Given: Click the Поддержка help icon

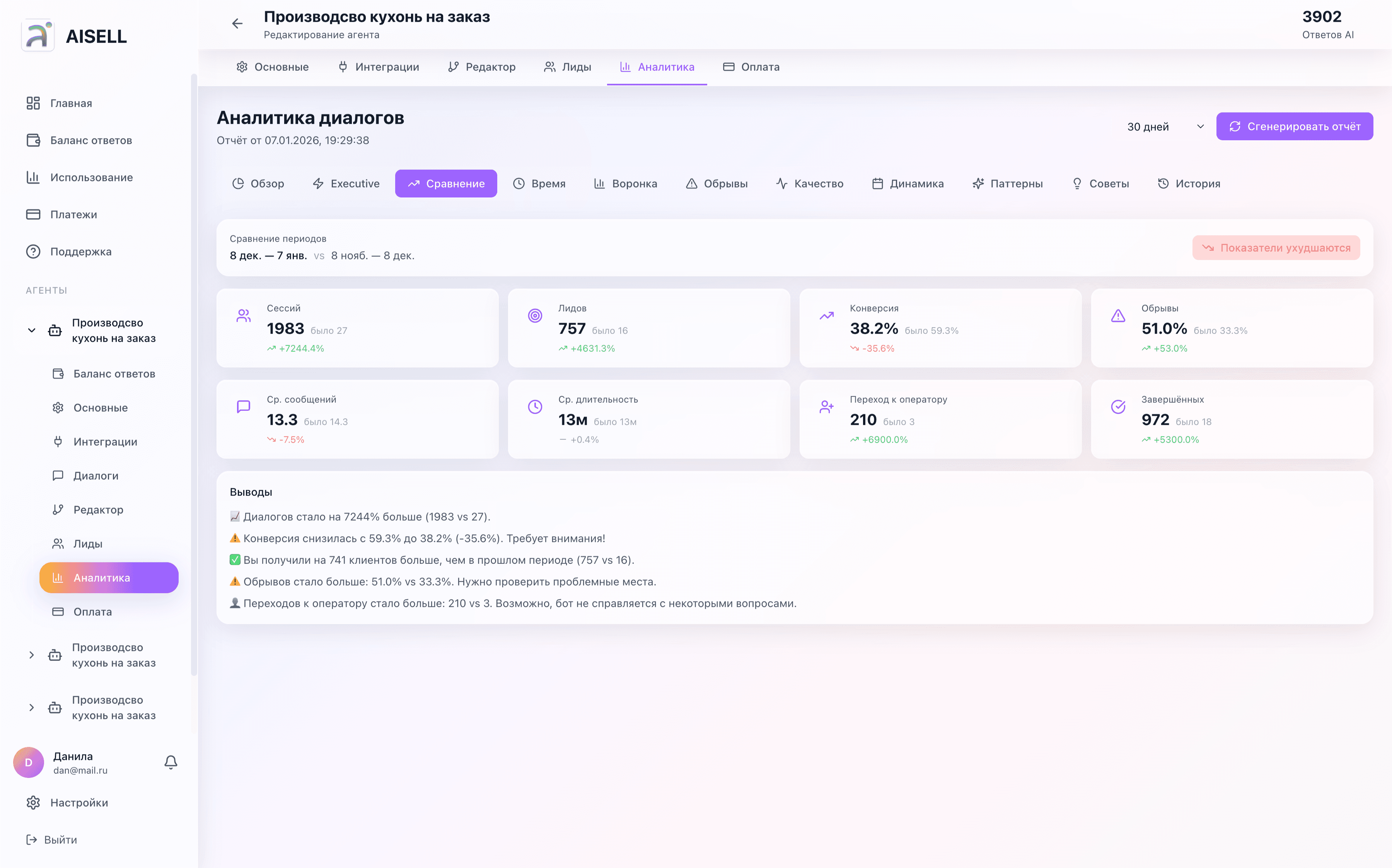Looking at the screenshot, I should coord(33,252).
